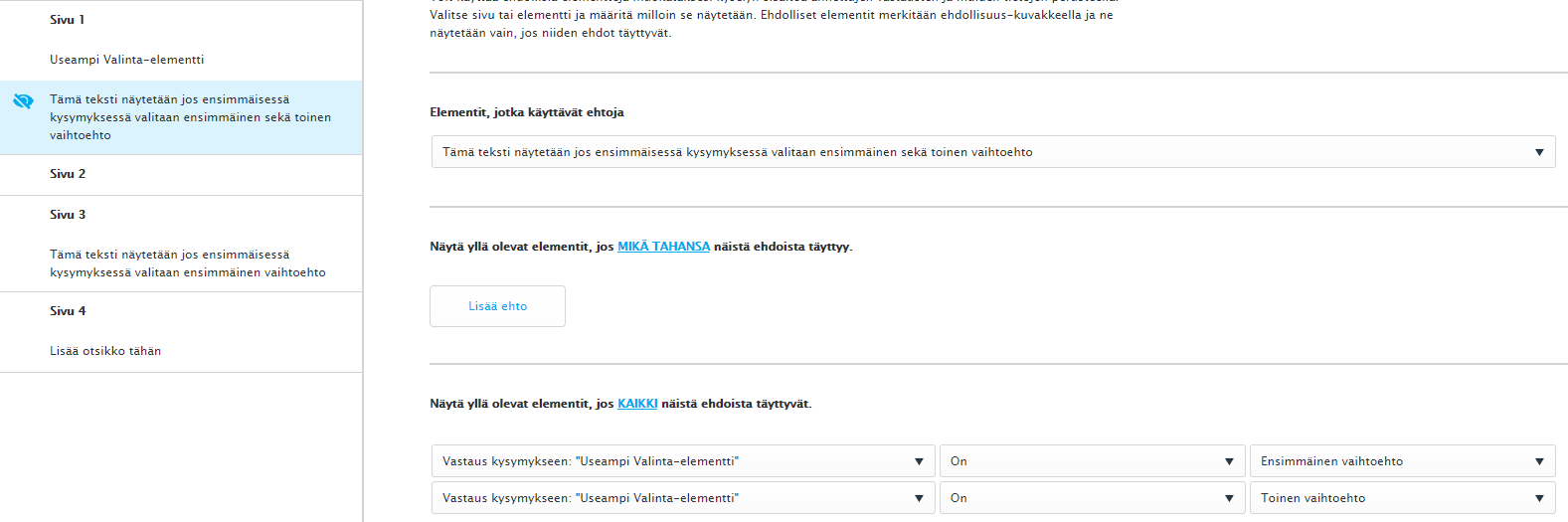Open Sivu 2 in the sidebar
Image resolution: width=1568 pixels, height=522 pixels.
tap(68, 174)
